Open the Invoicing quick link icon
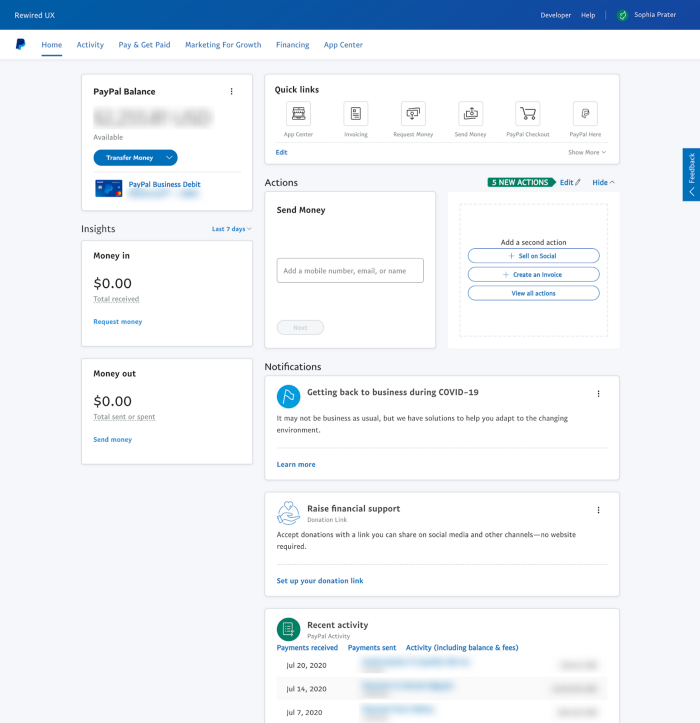This screenshot has height=723, width=700. point(355,113)
